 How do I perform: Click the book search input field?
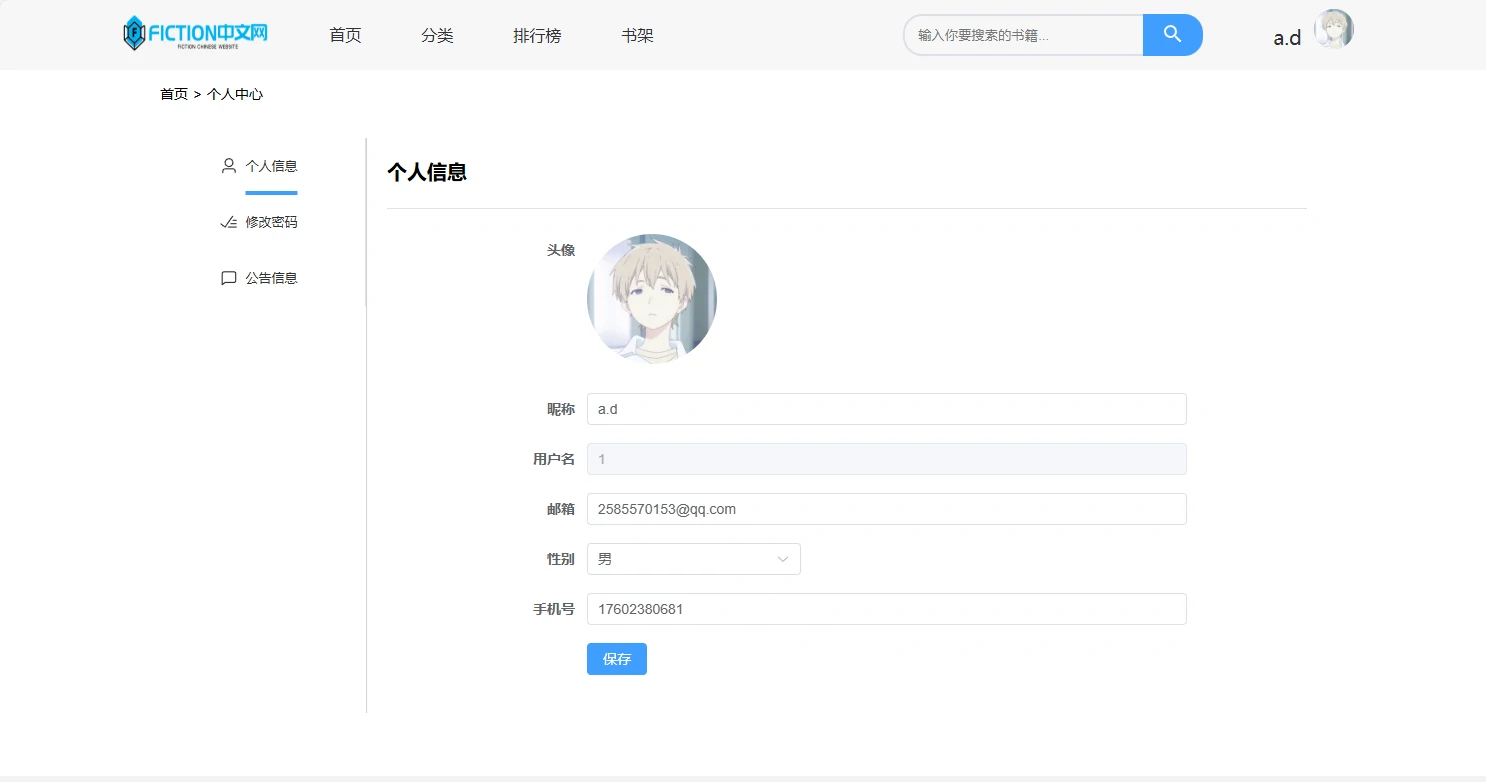pyautogui.click(x=1023, y=35)
